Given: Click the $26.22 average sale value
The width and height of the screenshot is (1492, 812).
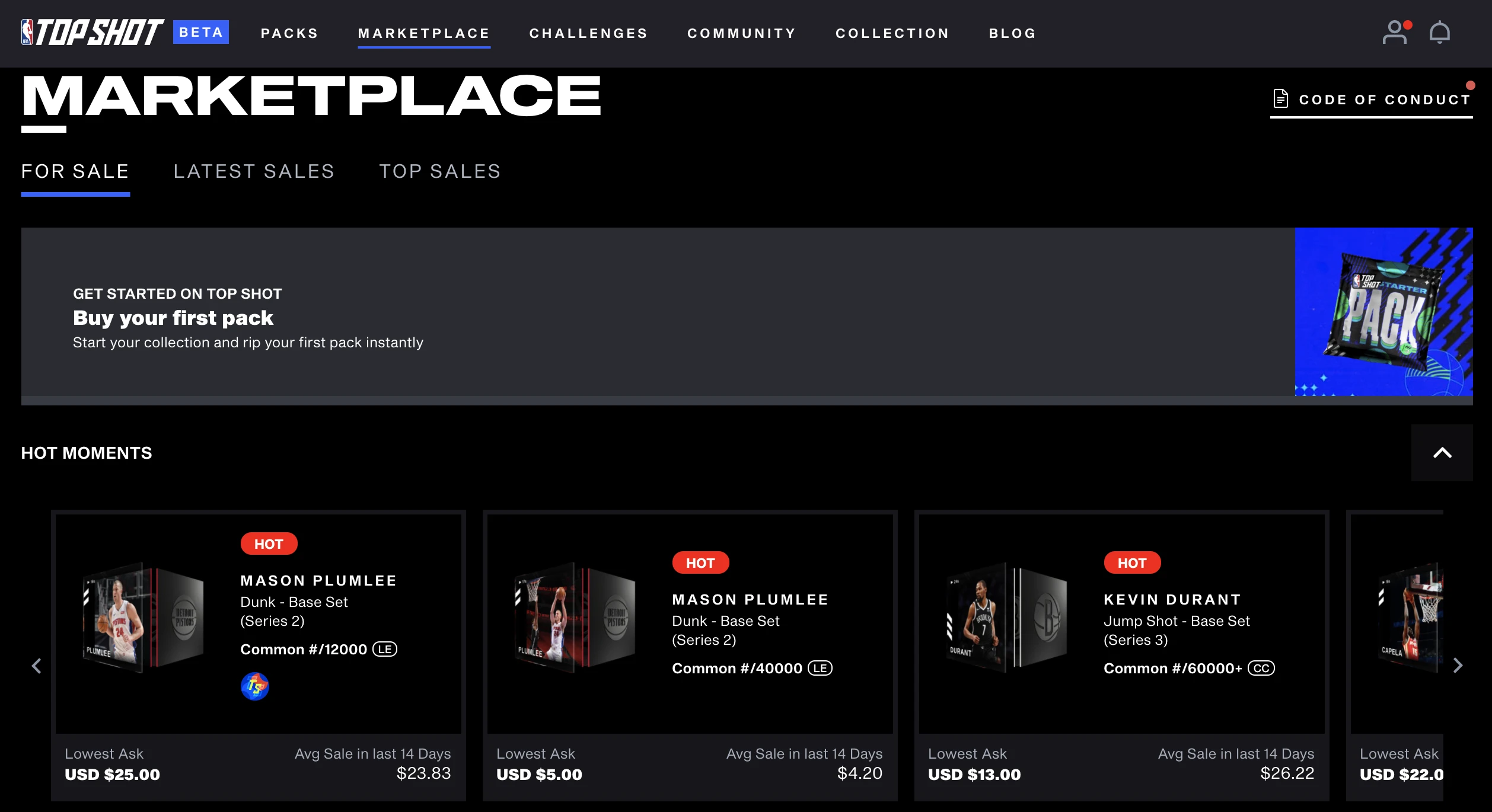Looking at the screenshot, I should [x=1287, y=773].
